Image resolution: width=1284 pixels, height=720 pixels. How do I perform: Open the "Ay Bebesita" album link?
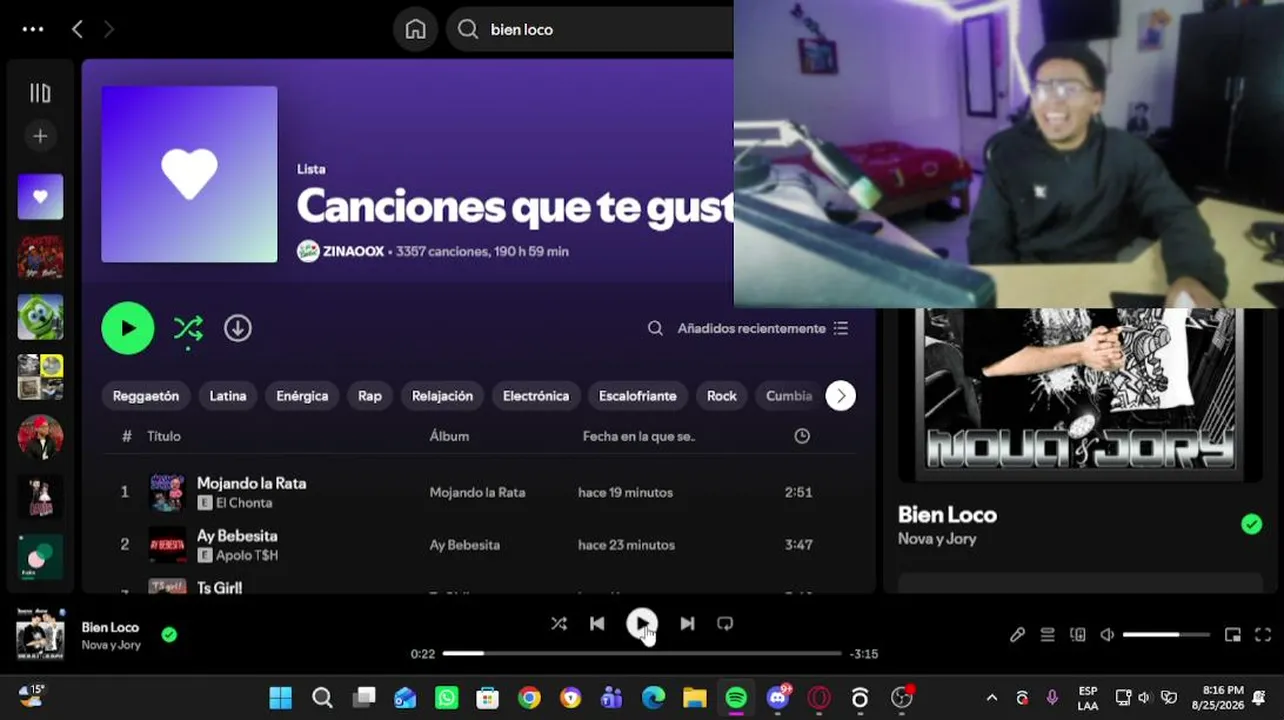coord(465,545)
